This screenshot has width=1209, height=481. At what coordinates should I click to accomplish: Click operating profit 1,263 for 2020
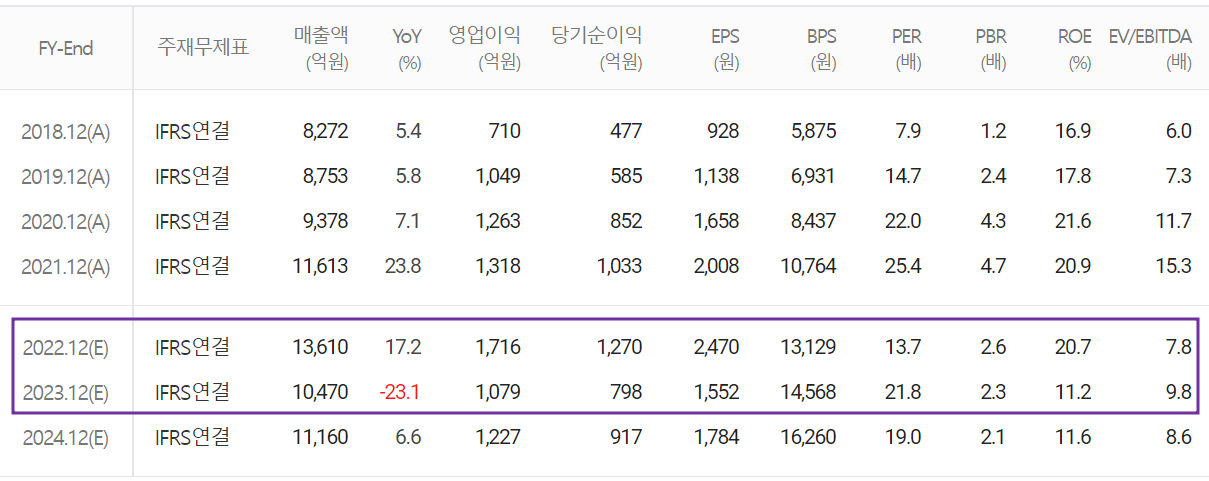click(x=498, y=221)
